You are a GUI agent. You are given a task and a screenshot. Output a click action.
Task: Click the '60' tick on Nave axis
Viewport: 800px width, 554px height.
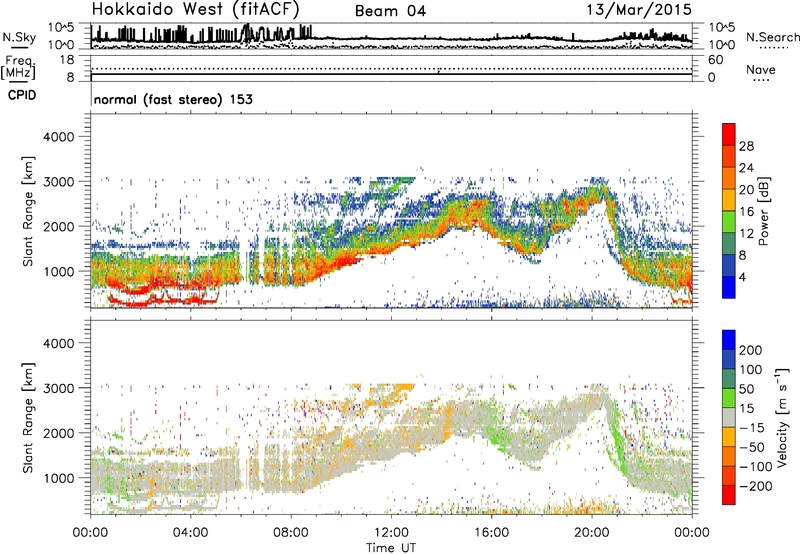[715, 60]
